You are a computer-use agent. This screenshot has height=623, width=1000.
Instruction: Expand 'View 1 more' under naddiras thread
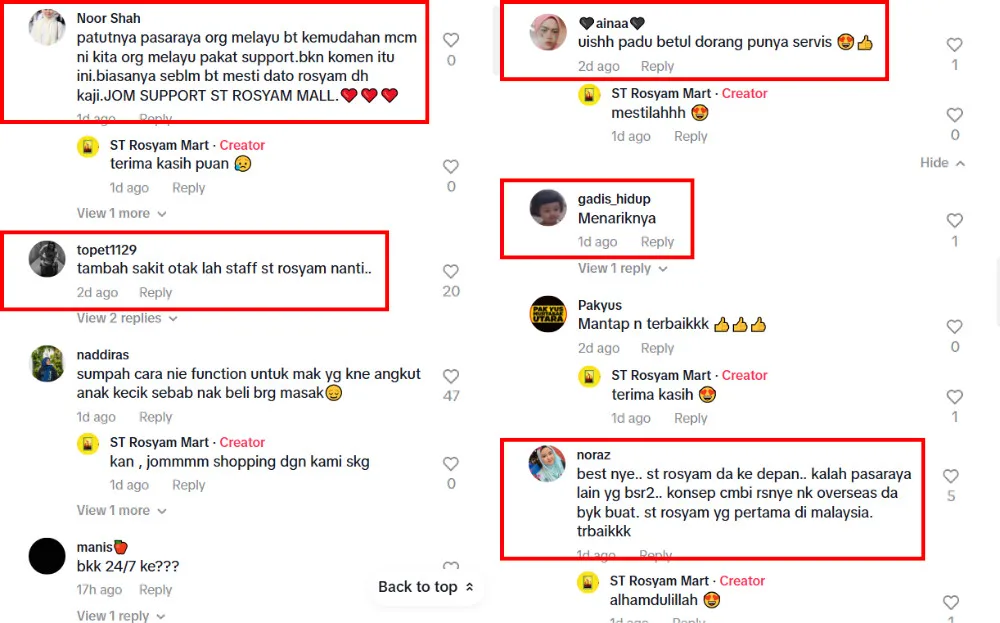coord(122,511)
